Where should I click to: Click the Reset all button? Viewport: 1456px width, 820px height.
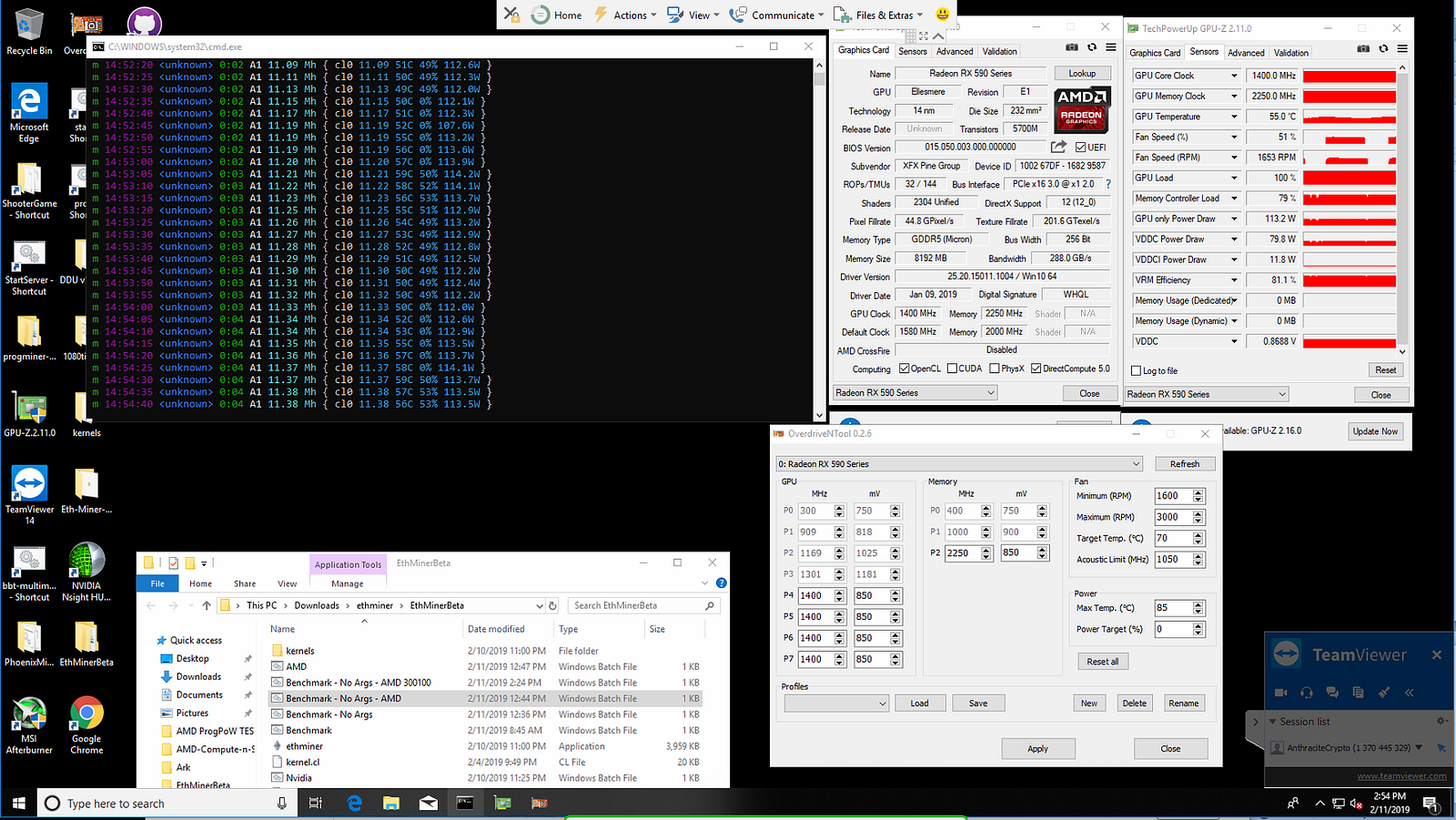pyautogui.click(x=1103, y=662)
